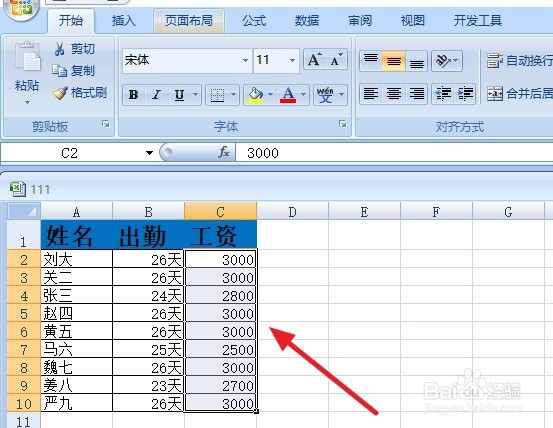This screenshot has height=428, width=553.
Task: Open font size 11 dropdown
Action: pyautogui.click(x=292, y=60)
